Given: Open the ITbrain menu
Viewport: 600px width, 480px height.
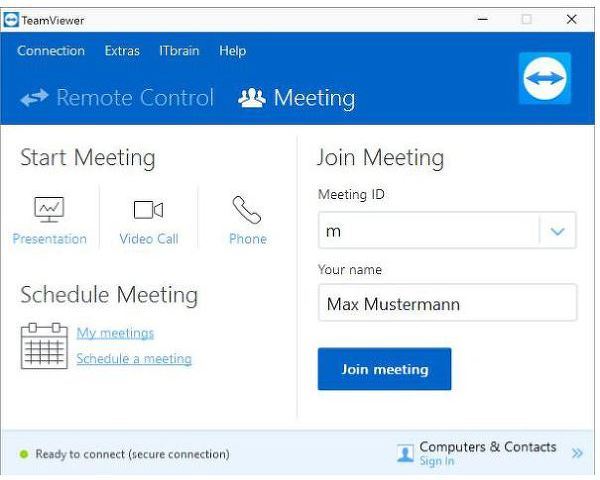Looking at the screenshot, I should click(x=179, y=51).
